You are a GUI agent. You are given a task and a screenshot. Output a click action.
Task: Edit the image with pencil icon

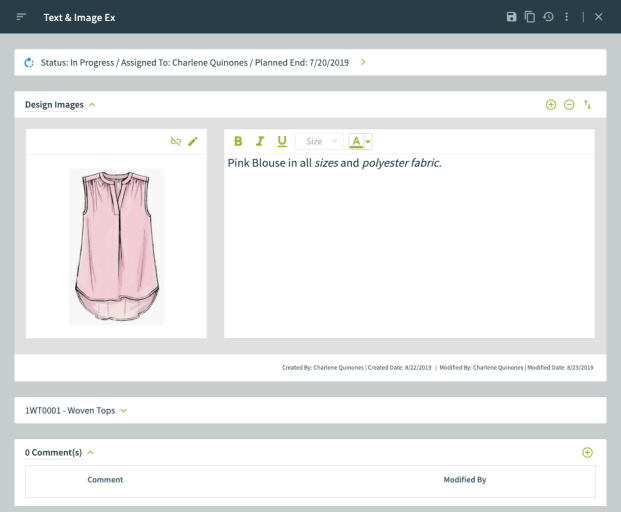tap(193, 142)
